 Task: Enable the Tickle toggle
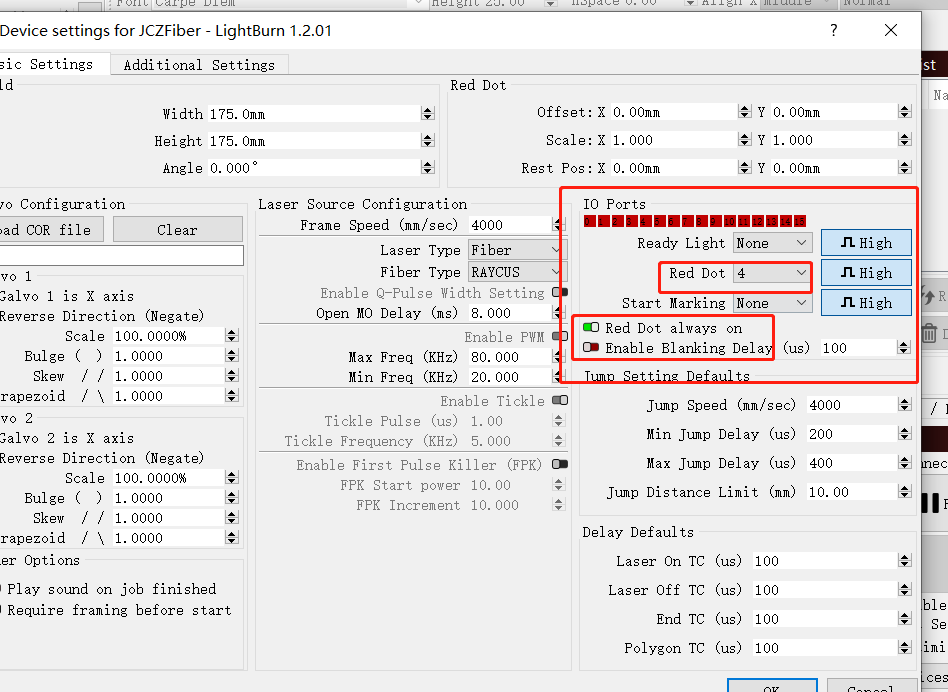pyautogui.click(x=559, y=401)
